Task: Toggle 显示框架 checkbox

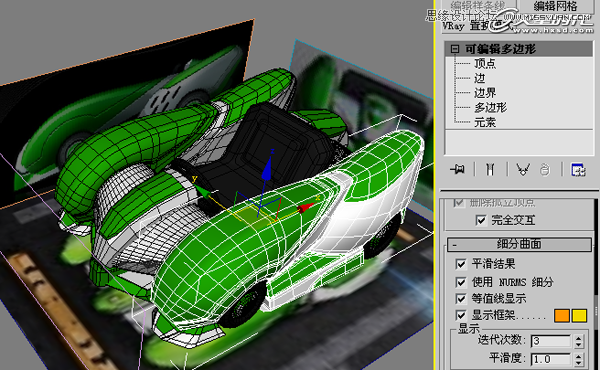Action: 461,315
